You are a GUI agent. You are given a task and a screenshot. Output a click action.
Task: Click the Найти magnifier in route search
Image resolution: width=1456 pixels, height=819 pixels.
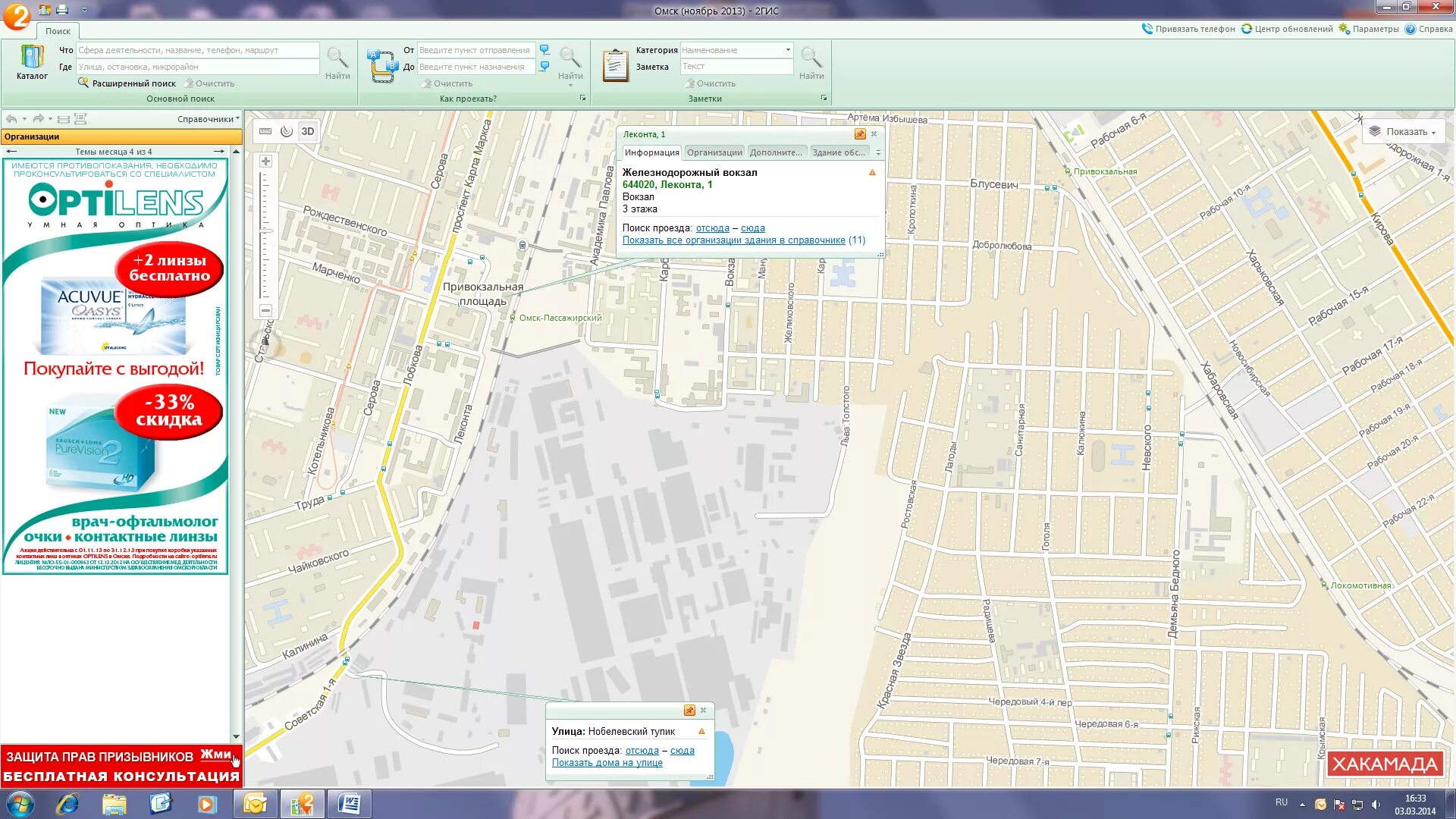coord(570,62)
